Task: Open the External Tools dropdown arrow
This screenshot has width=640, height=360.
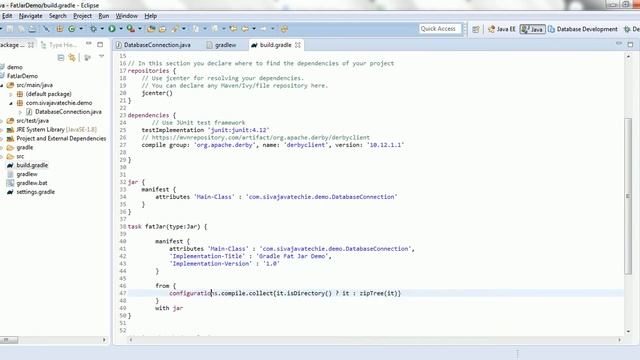Action: click(x=140, y=29)
